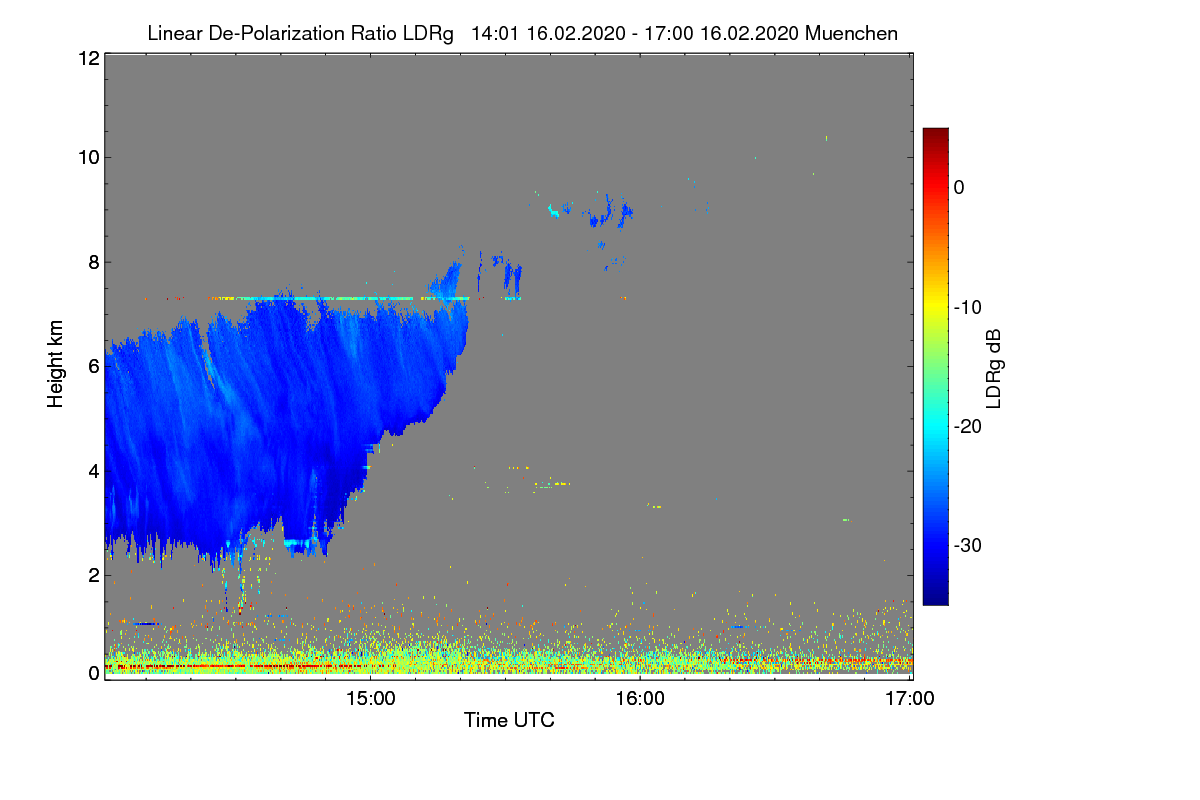Screen dimensions: 1200x800
Task: Click the height axis label '8'
Action: point(92,262)
